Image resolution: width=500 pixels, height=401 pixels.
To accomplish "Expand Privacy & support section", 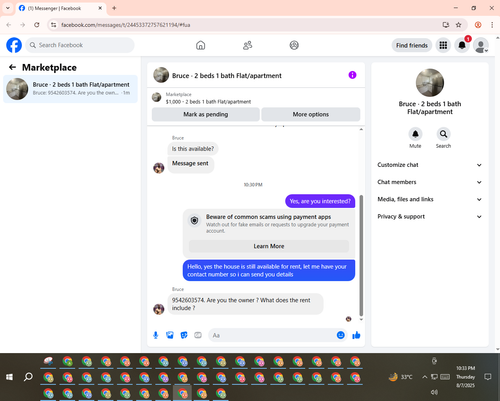I will coord(430,216).
